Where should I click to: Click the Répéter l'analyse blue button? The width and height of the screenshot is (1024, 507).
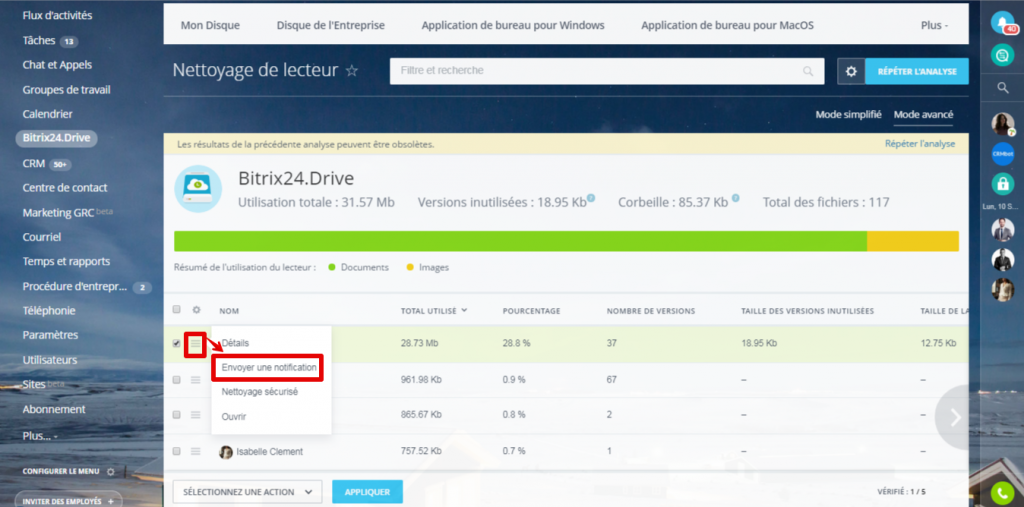pos(917,71)
